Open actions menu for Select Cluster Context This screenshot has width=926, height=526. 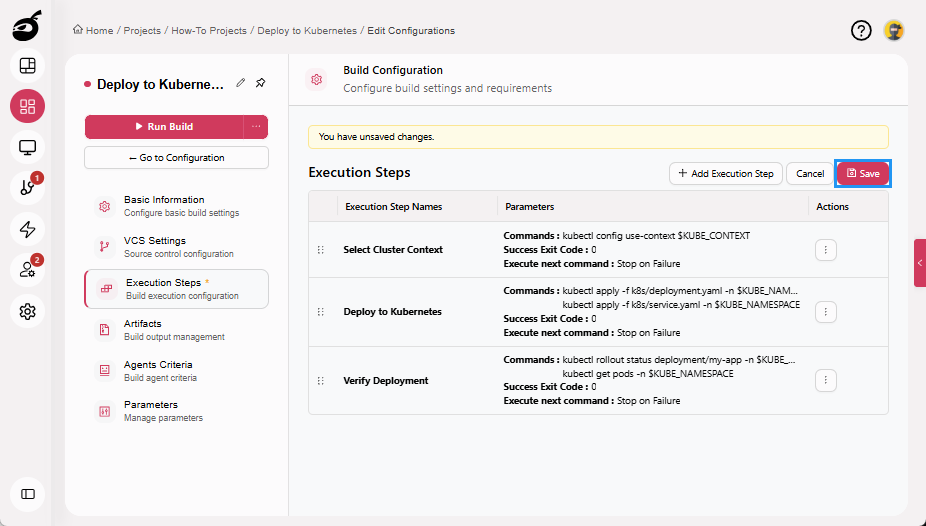826,250
